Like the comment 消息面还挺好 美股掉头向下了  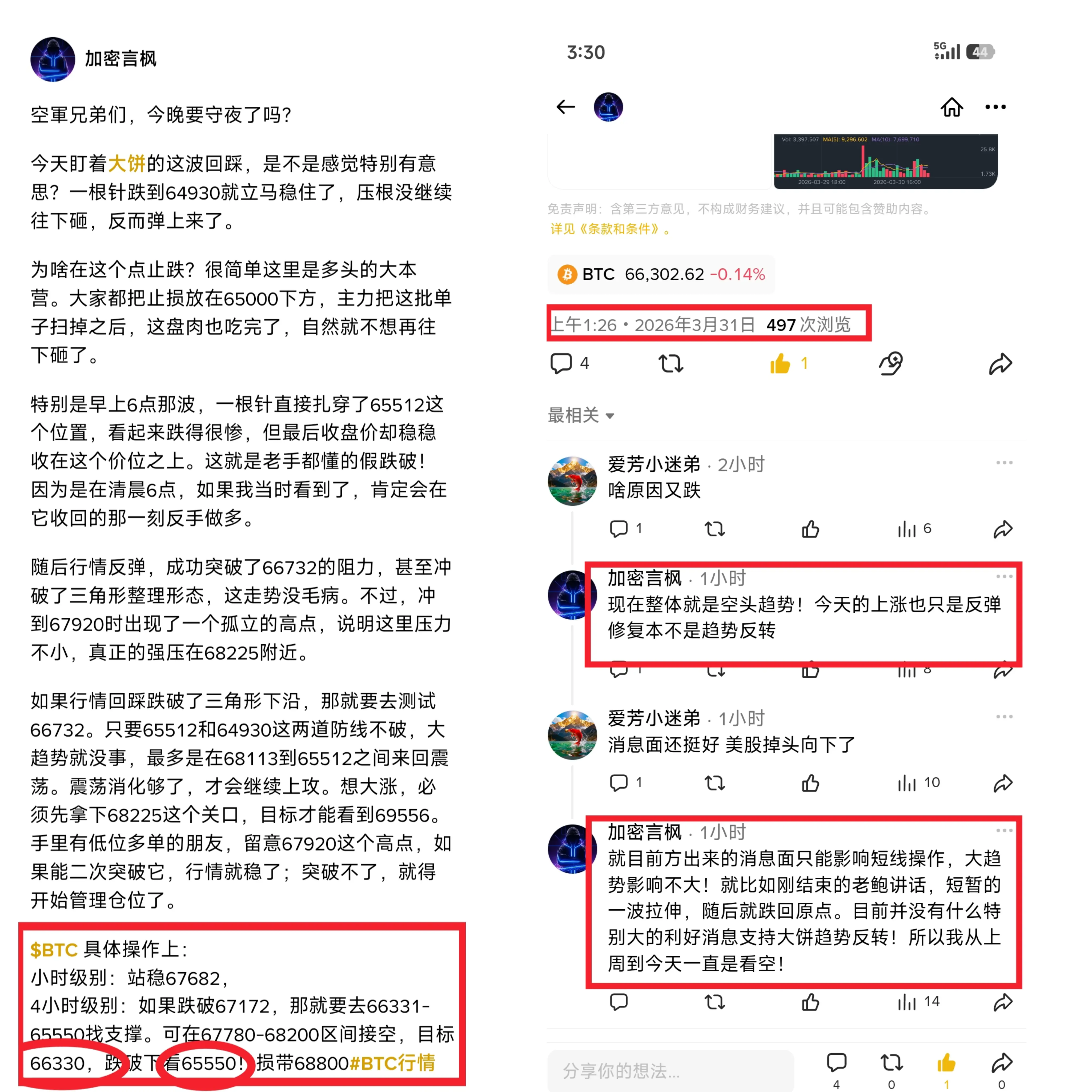810,783
